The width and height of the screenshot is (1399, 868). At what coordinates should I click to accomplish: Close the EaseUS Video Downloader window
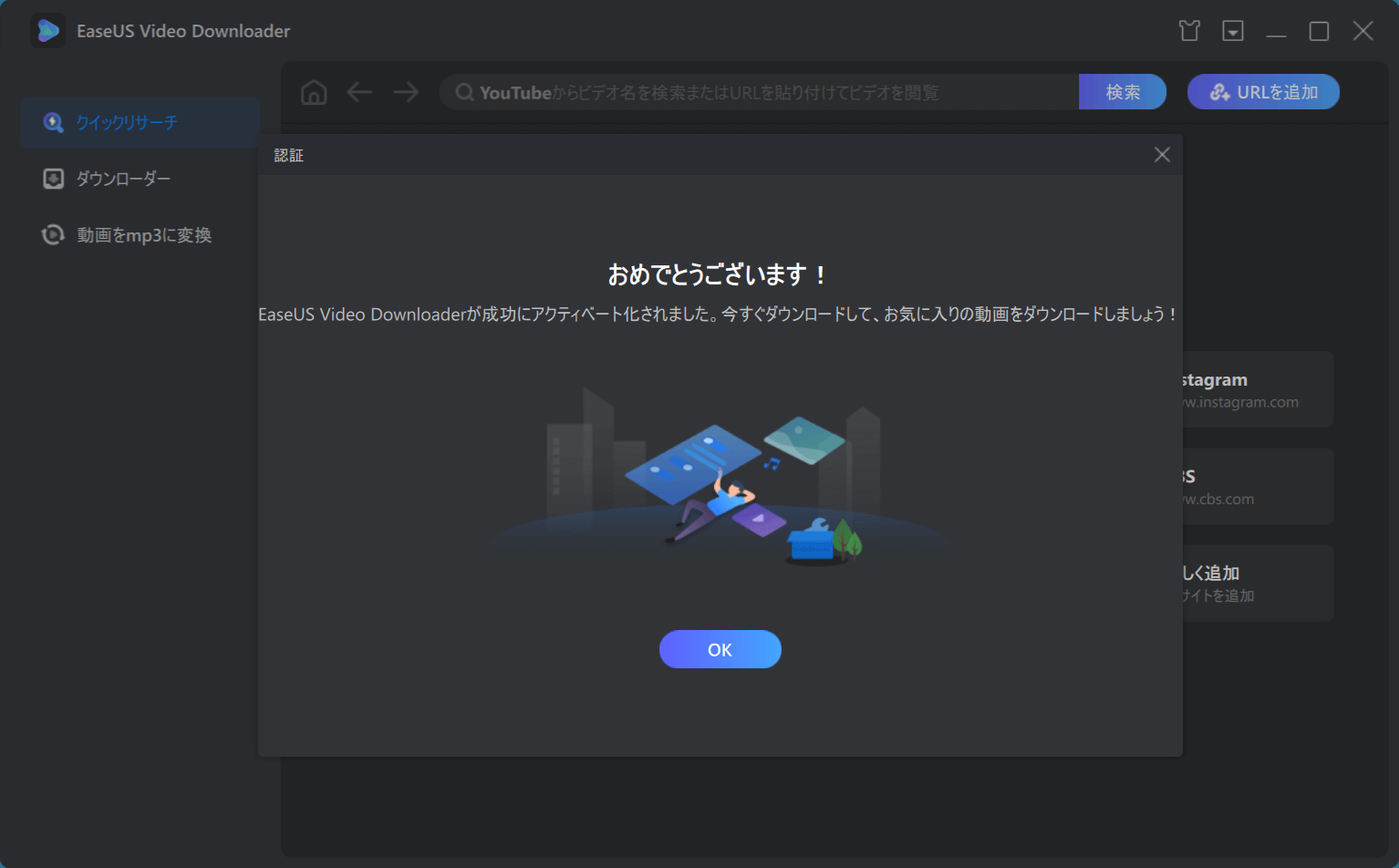pyautogui.click(x=1363, y=31)
